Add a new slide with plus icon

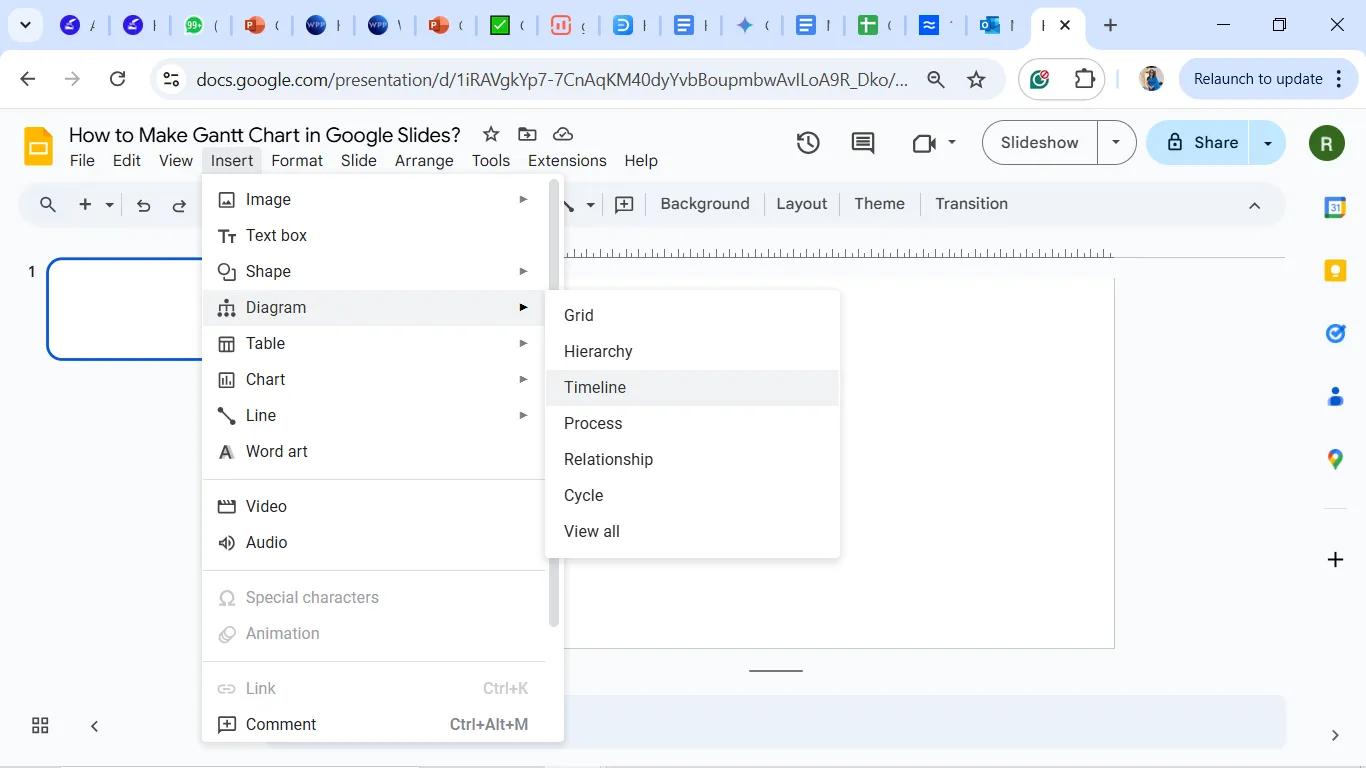(85, 205)
